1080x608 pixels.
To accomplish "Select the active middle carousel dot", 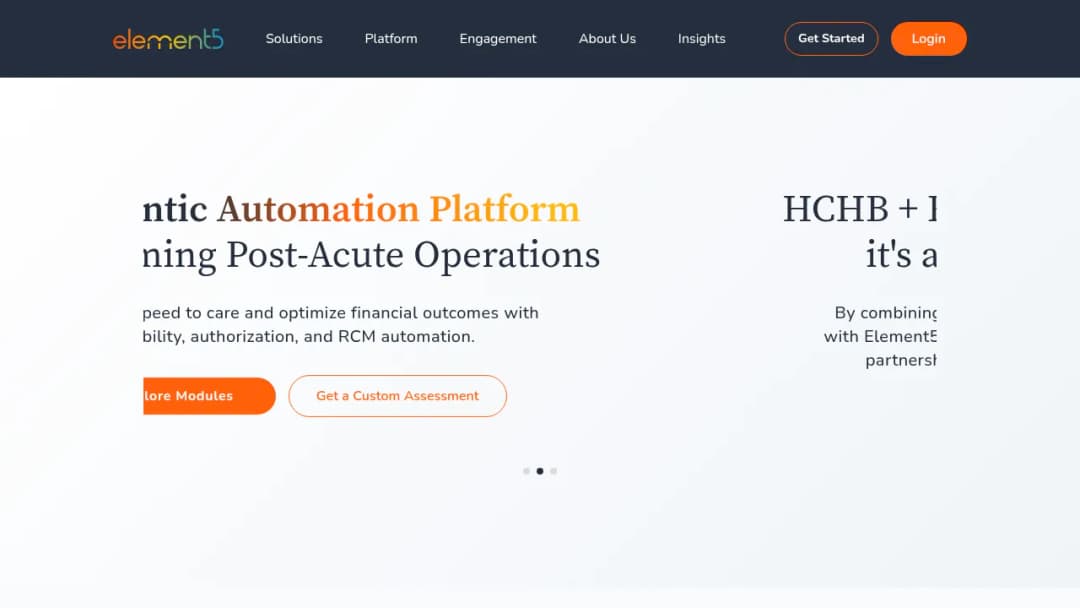I will [540, 471].
